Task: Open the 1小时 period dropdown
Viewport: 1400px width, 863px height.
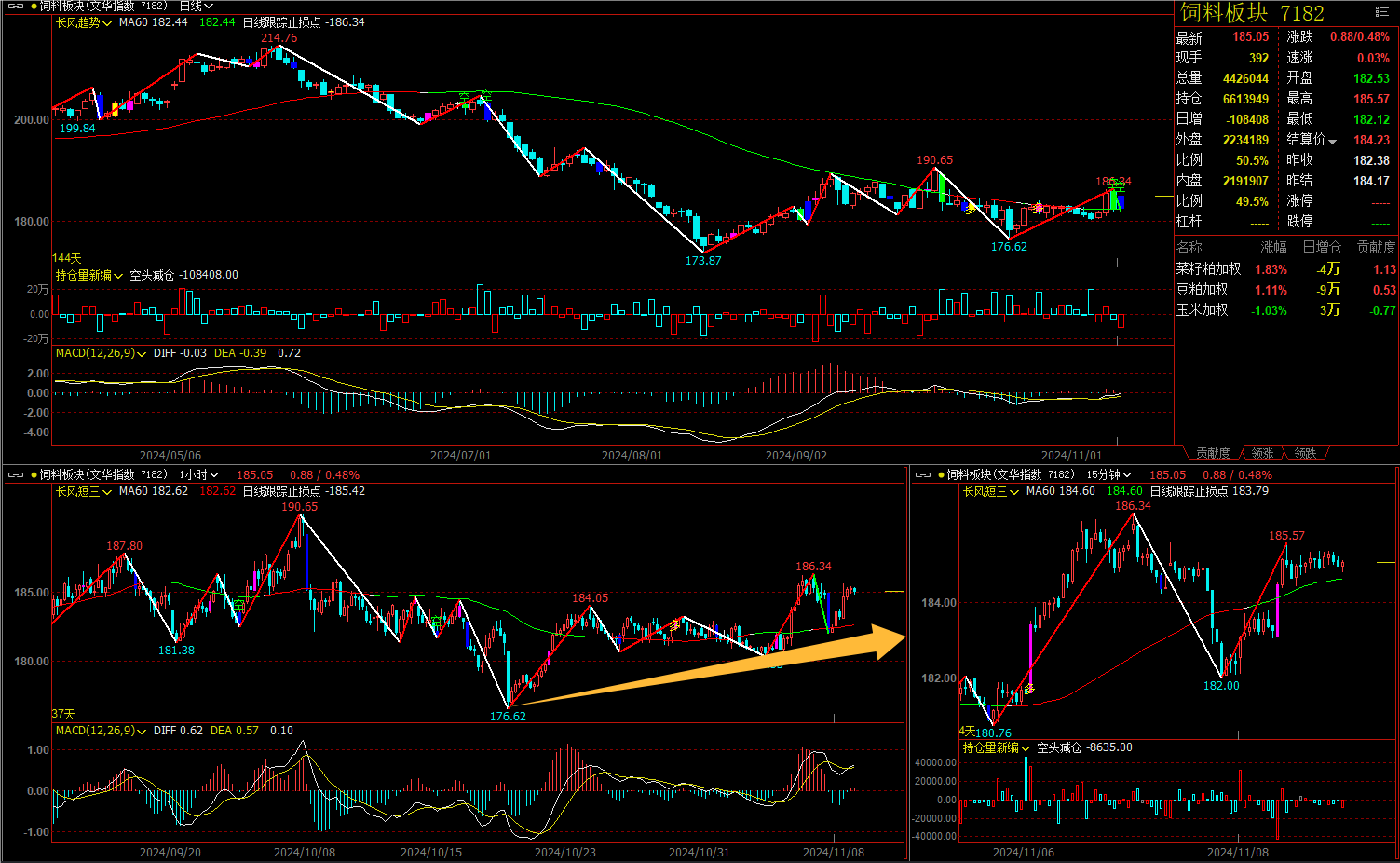Action: point(199,475)
